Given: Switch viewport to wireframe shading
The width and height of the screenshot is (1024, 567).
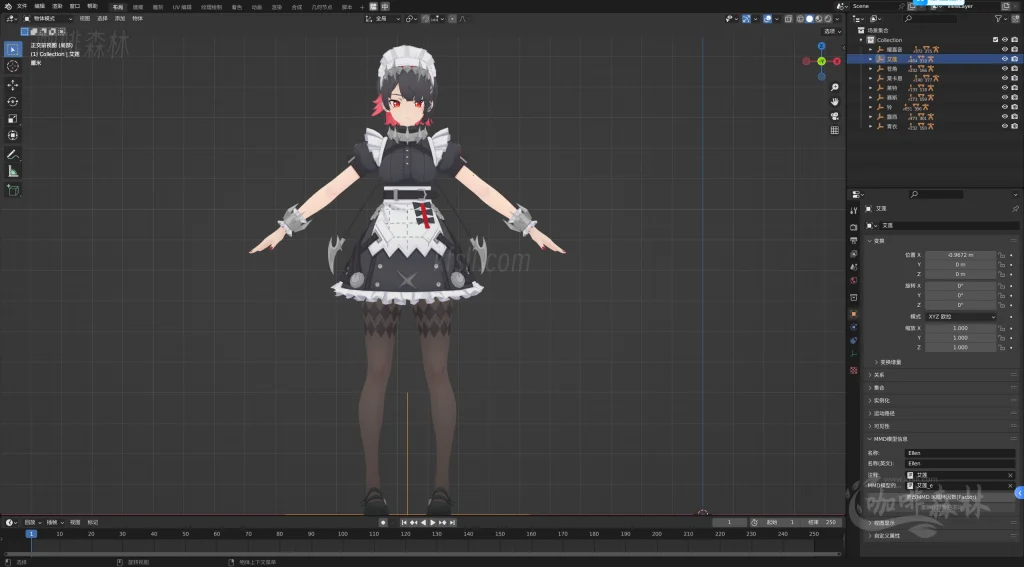Looking at the screenshot, I should click(x=800, y=19).
